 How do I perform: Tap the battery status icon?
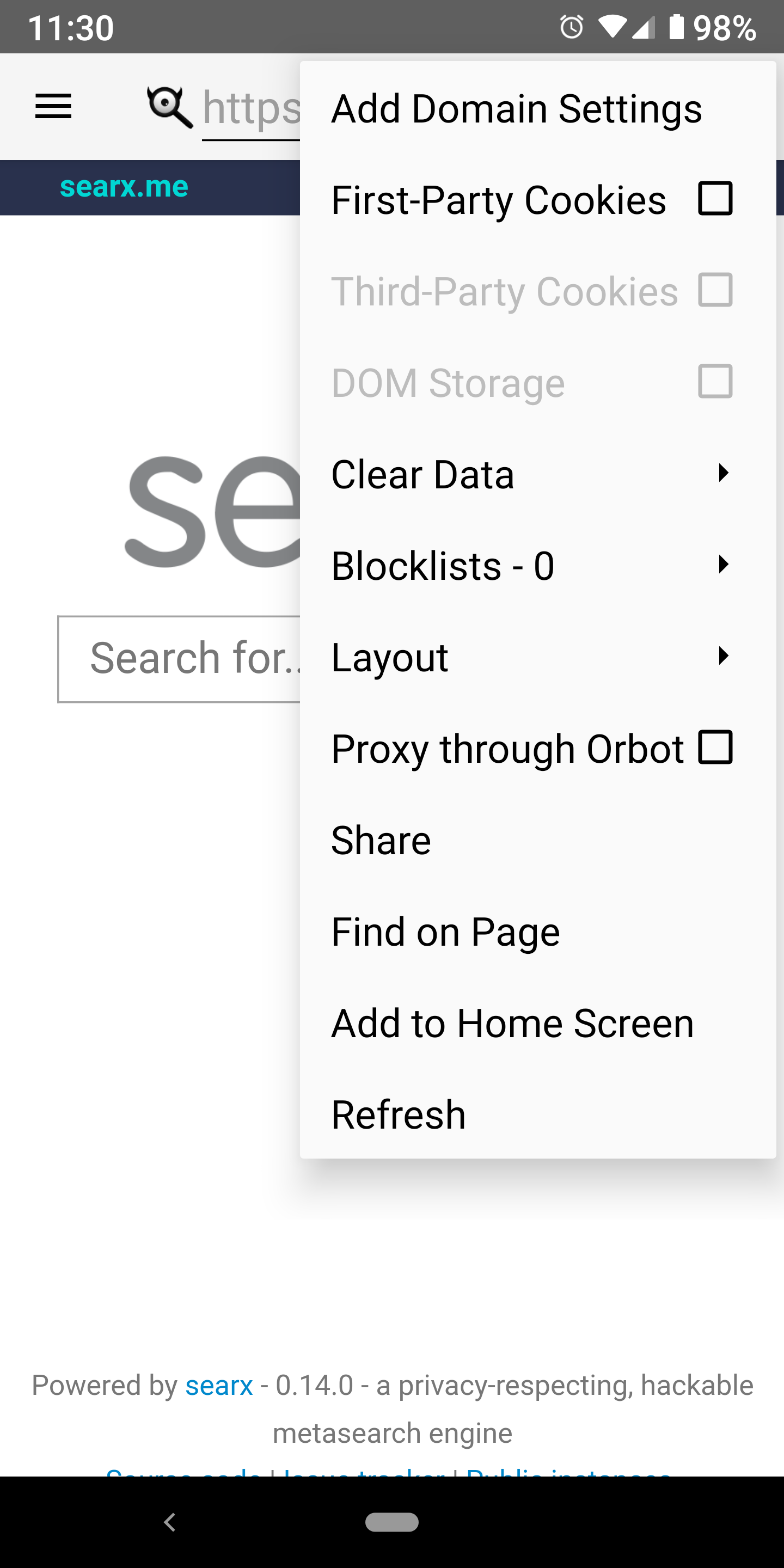pos(676,27)
